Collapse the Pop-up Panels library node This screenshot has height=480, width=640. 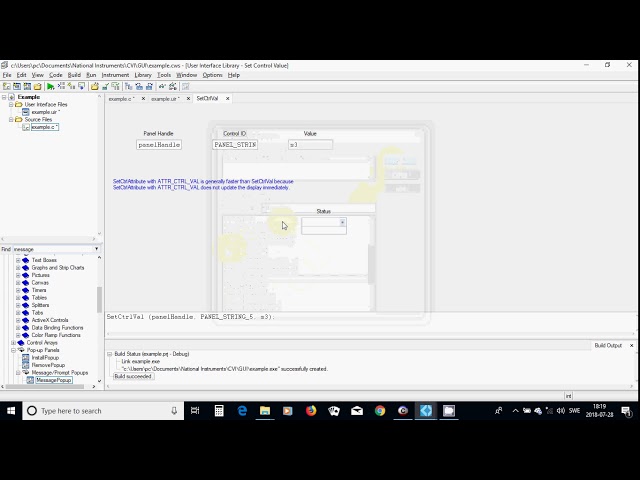[x=13, y=350]
